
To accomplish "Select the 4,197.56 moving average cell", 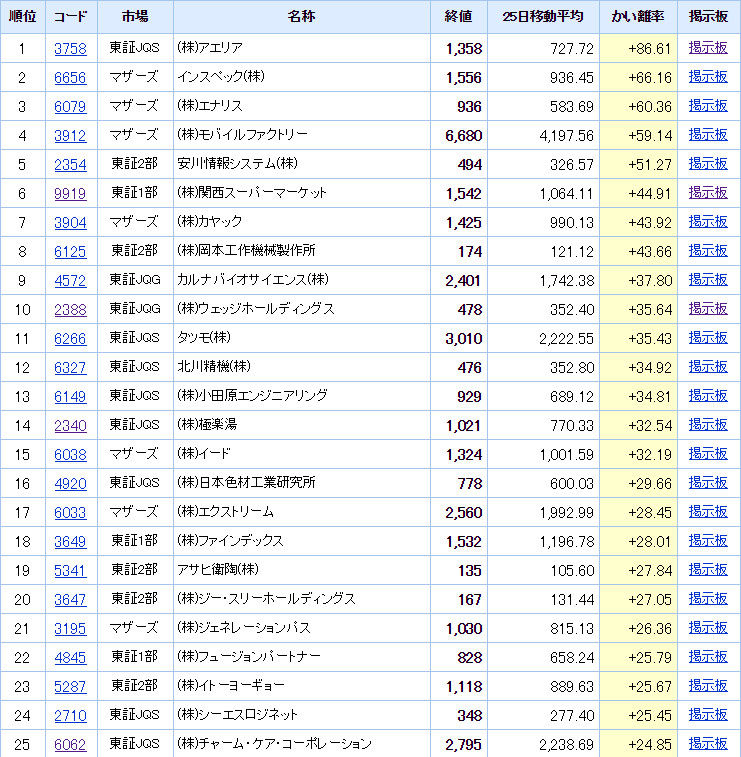I will [543, 135].
